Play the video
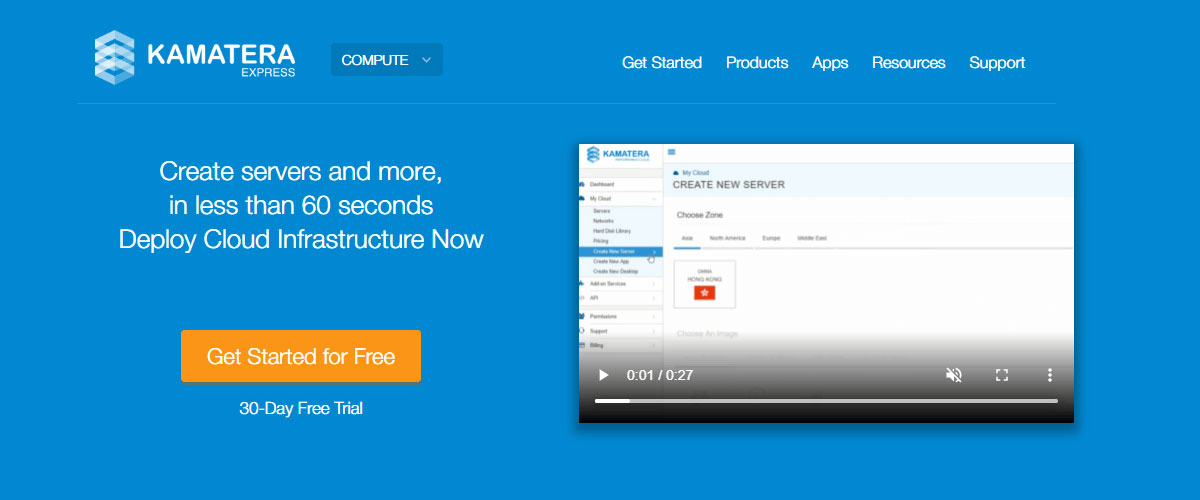The image size is (1200, 500). pyautogui.click(x=603, y=375)
